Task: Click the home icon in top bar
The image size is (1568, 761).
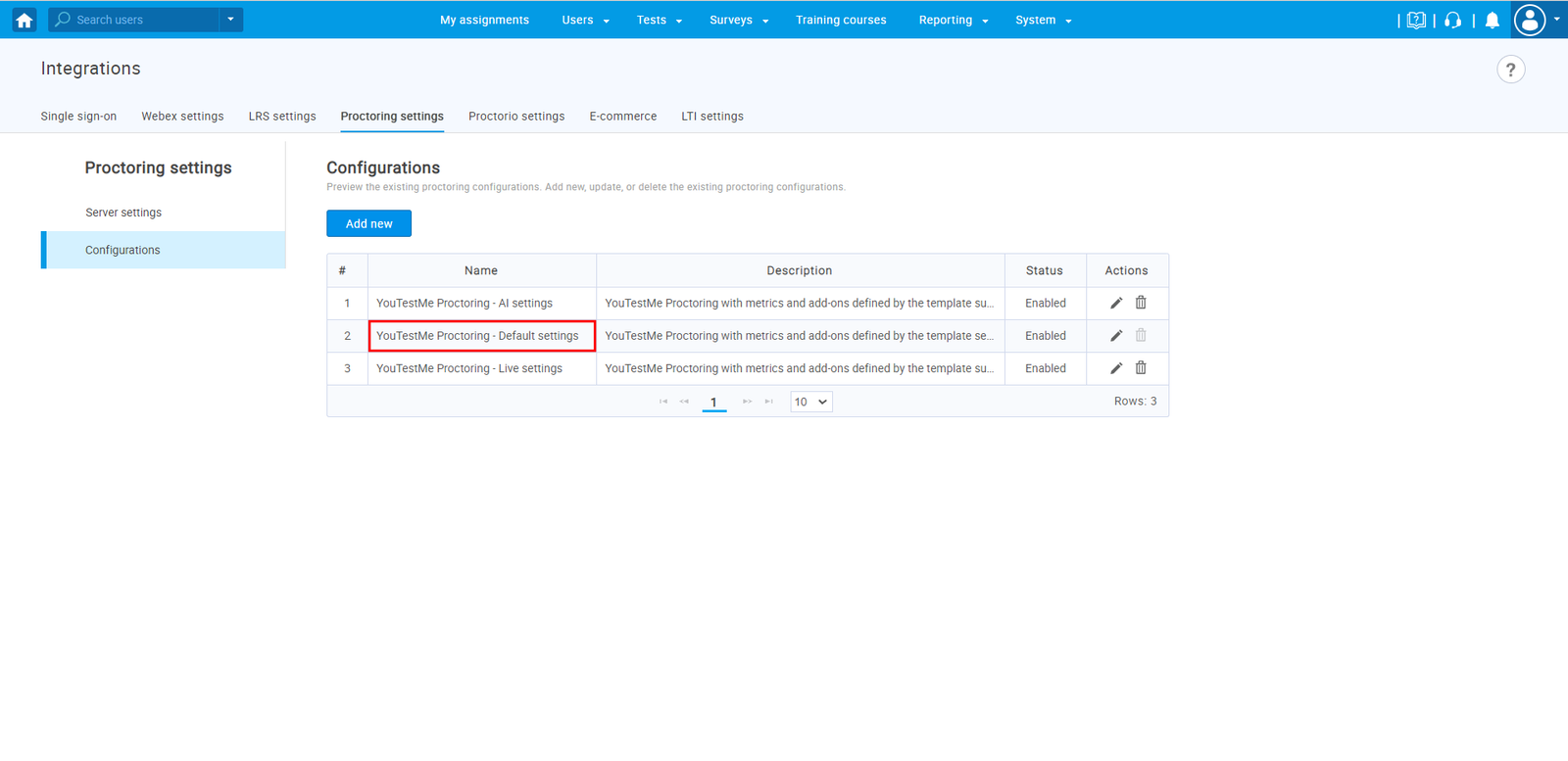Action: 24,20
